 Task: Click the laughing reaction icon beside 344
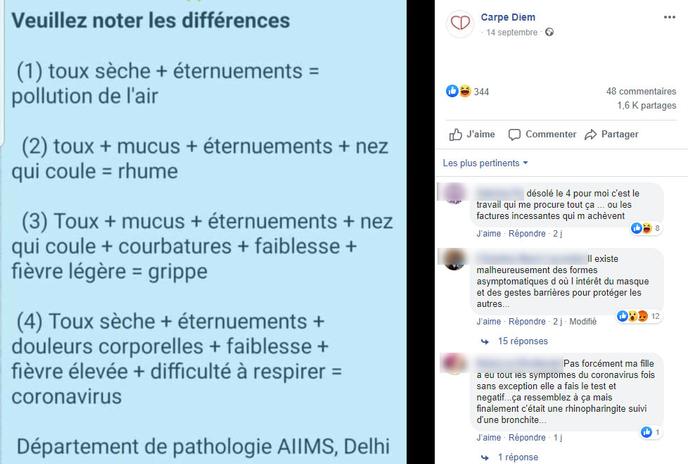tap(465, 91)
